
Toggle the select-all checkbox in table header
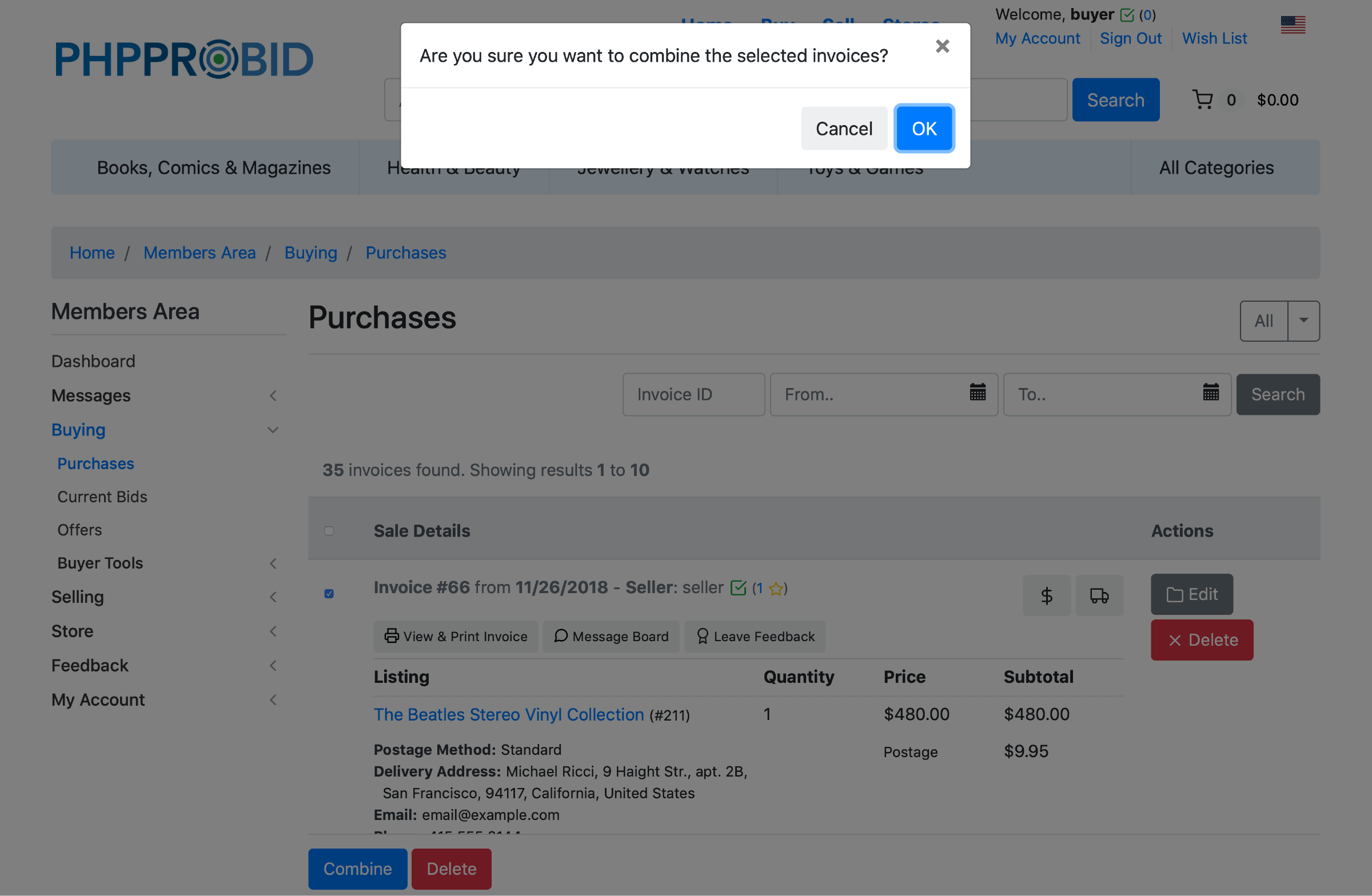click(329, 531)
